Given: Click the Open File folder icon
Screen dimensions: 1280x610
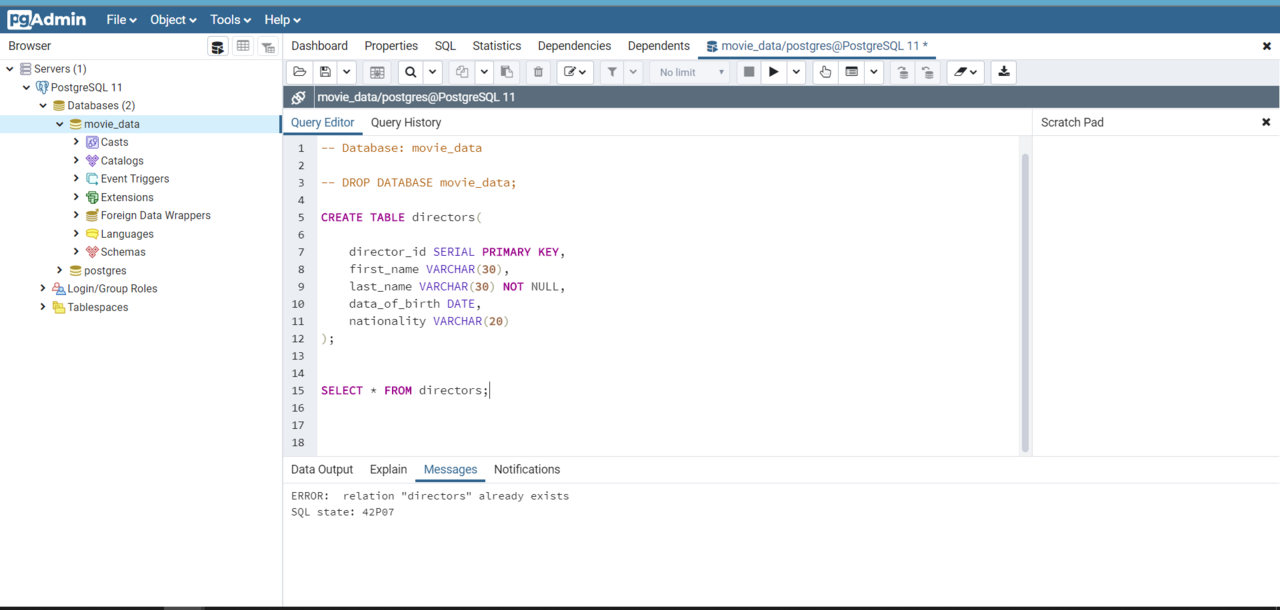Looking at the screenshot, I should click(299, 72).
